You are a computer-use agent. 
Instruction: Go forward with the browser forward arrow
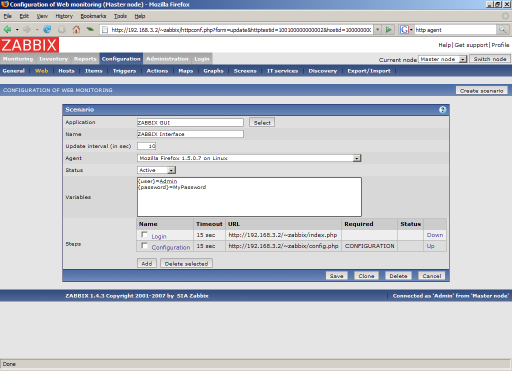point(27,30)
